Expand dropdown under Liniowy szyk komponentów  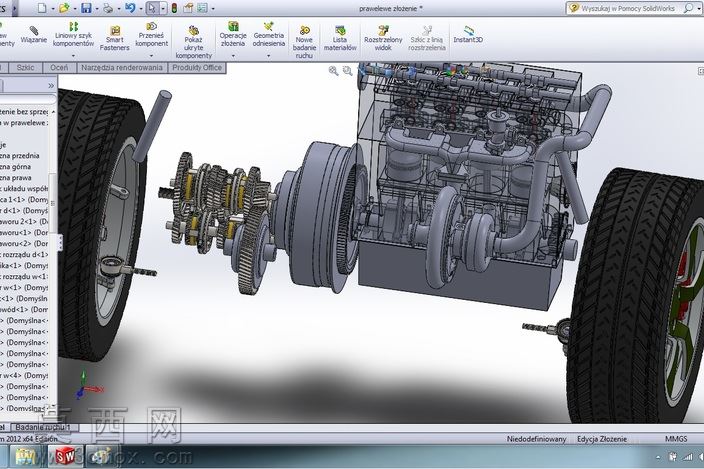tap(73, 56)
